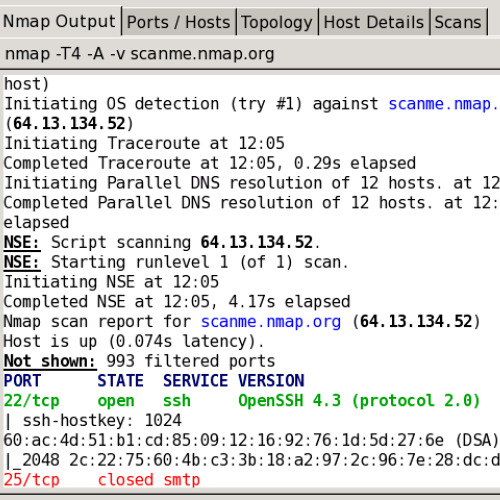Click the scanme.nmap.org link in scan report line

pyautogui.click(x=271, y=322)
